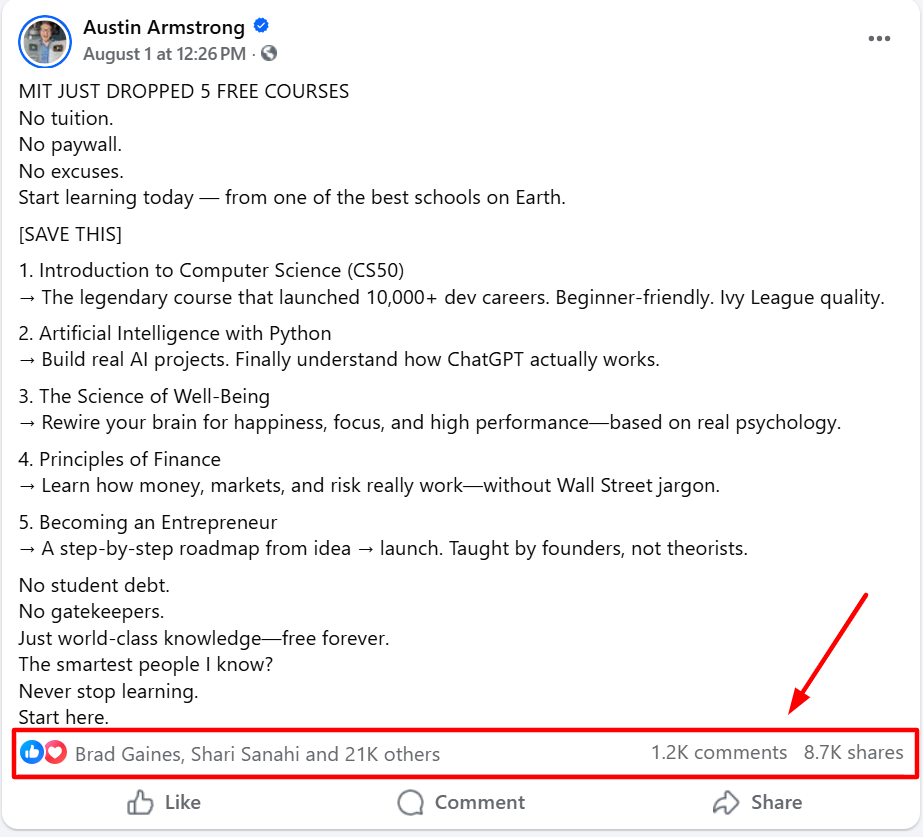Click the Share text label
The width and height of the screenshot is (923, 837).
tap(776, 802)
